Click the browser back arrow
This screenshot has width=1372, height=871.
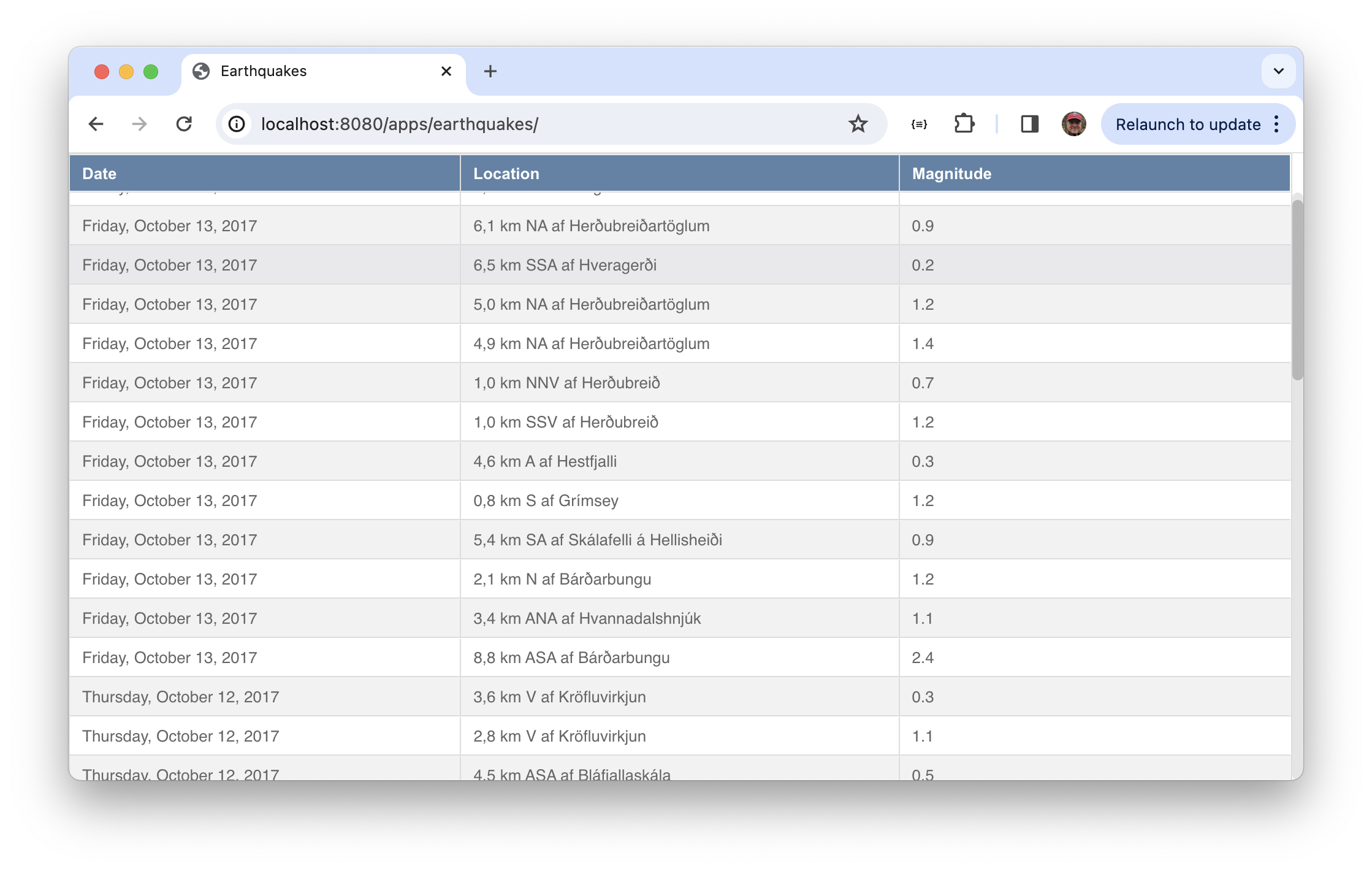click(96, 125)
